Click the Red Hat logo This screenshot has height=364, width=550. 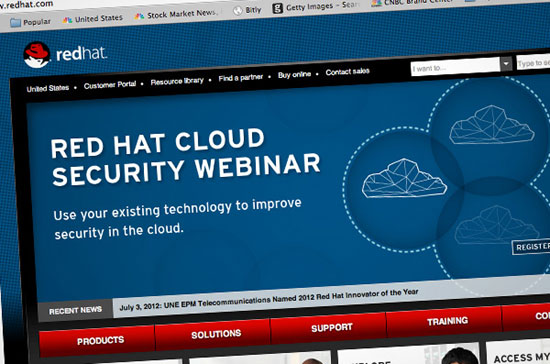[x=65, y=55]
